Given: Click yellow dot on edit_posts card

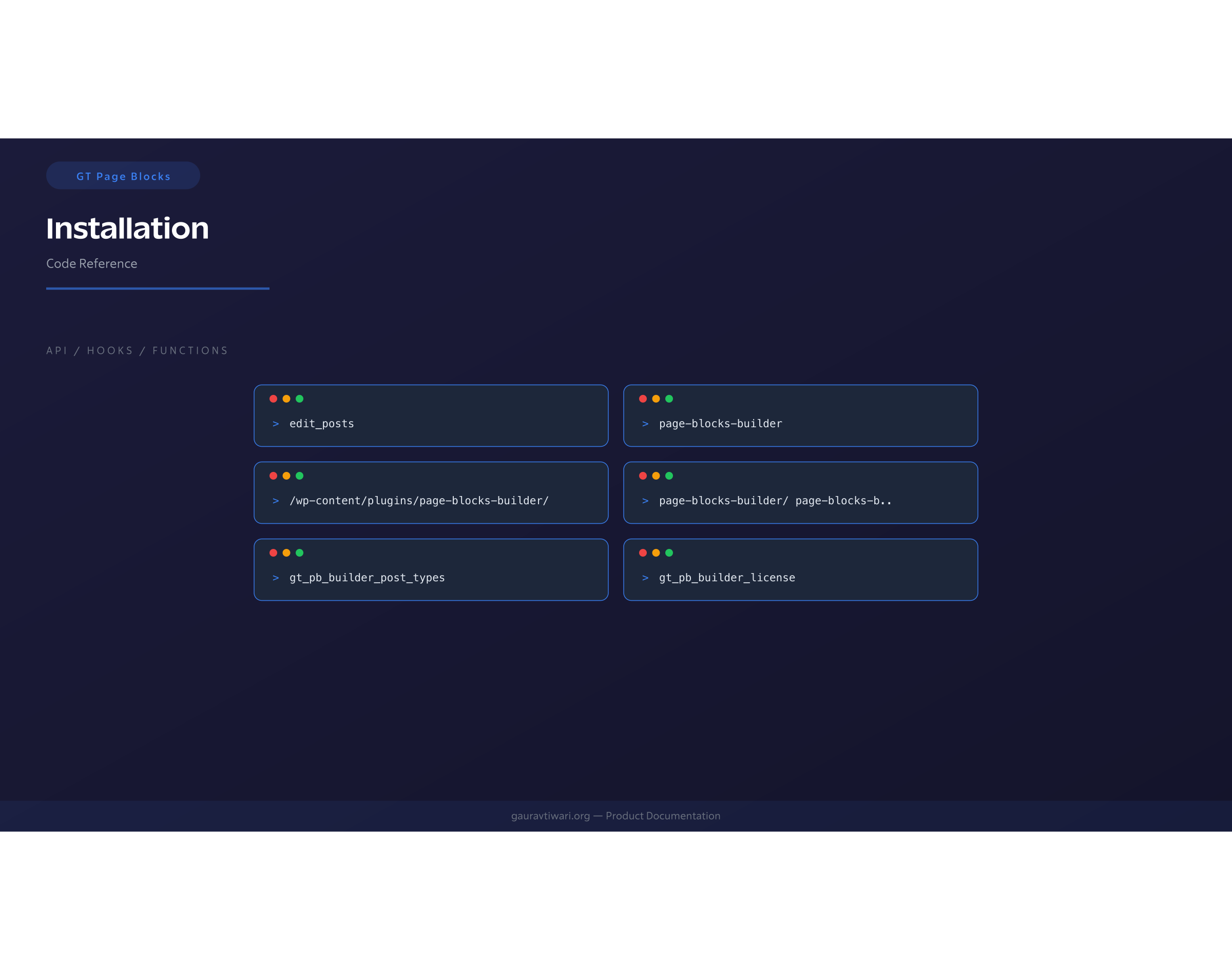Looking at the screenshot, I should tap(286, 398).
